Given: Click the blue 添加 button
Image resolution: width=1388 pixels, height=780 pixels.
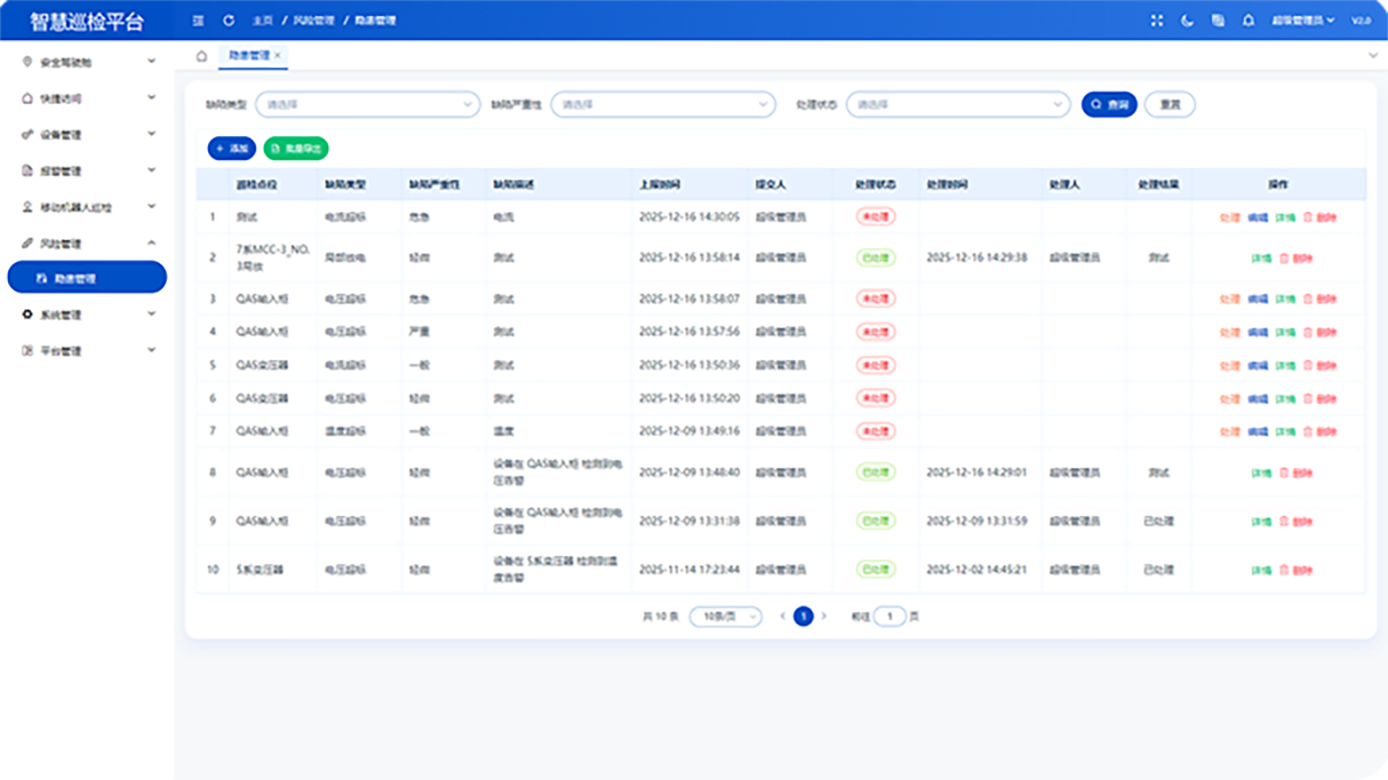Looking at the screenshot, I should 232,148.
